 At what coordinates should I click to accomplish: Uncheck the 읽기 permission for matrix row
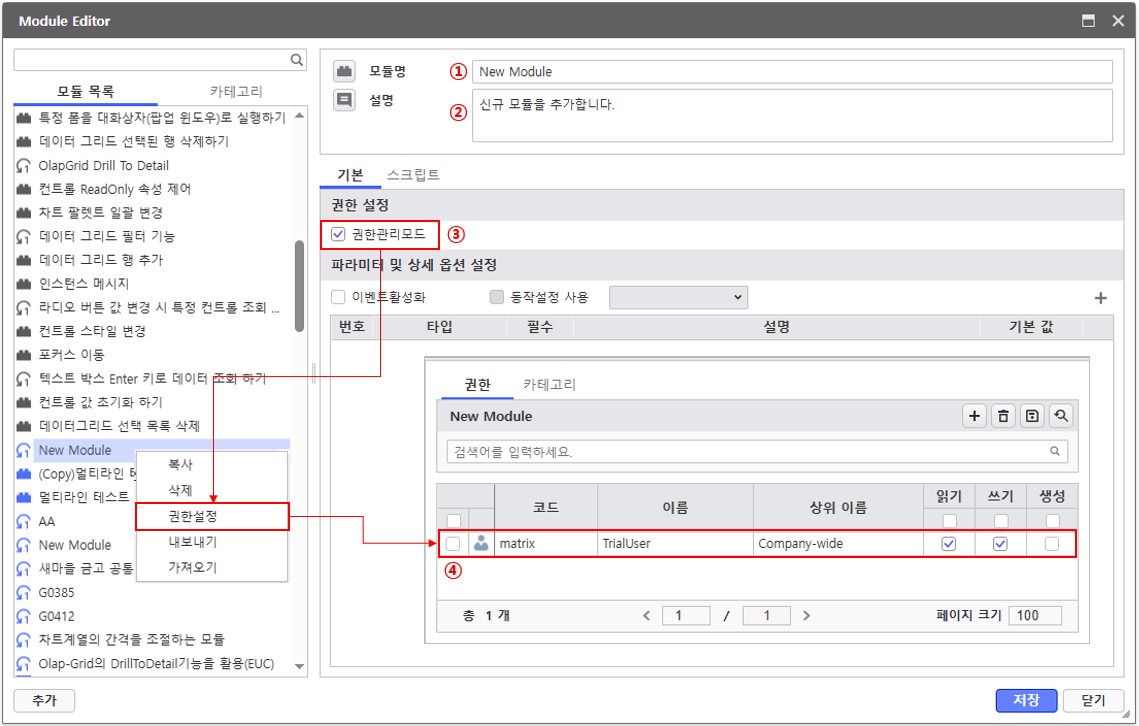949,544
